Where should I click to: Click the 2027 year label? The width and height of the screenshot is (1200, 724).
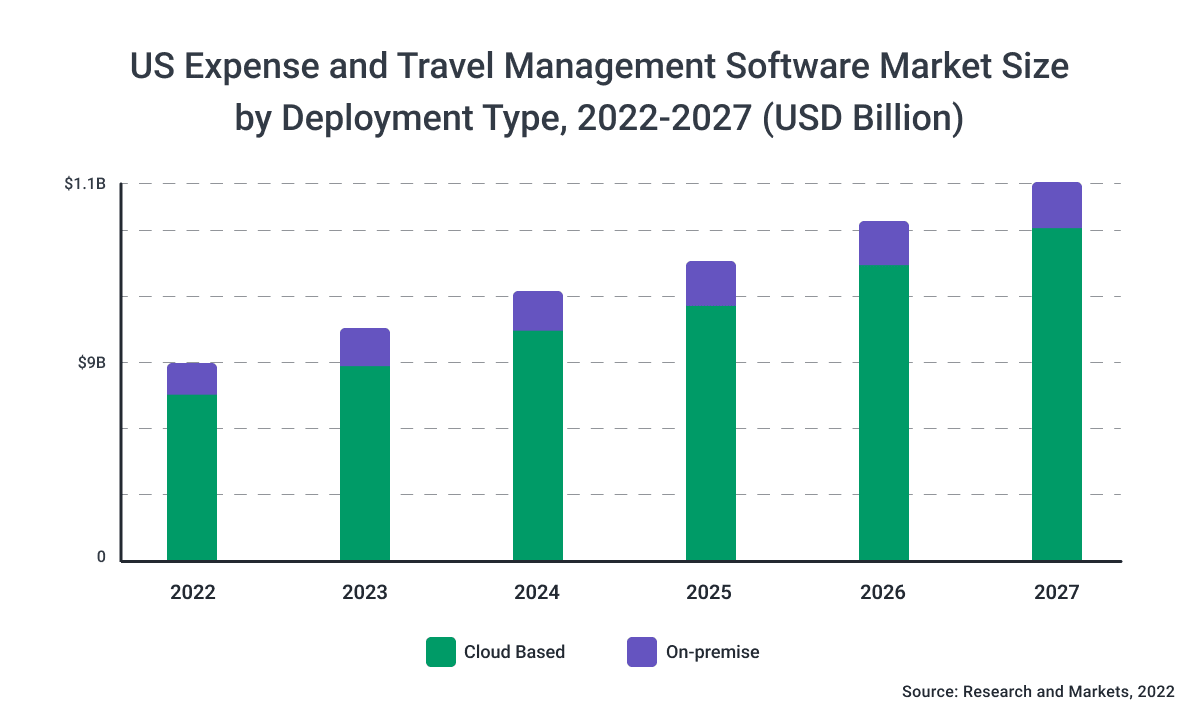tap(1057, 592)
